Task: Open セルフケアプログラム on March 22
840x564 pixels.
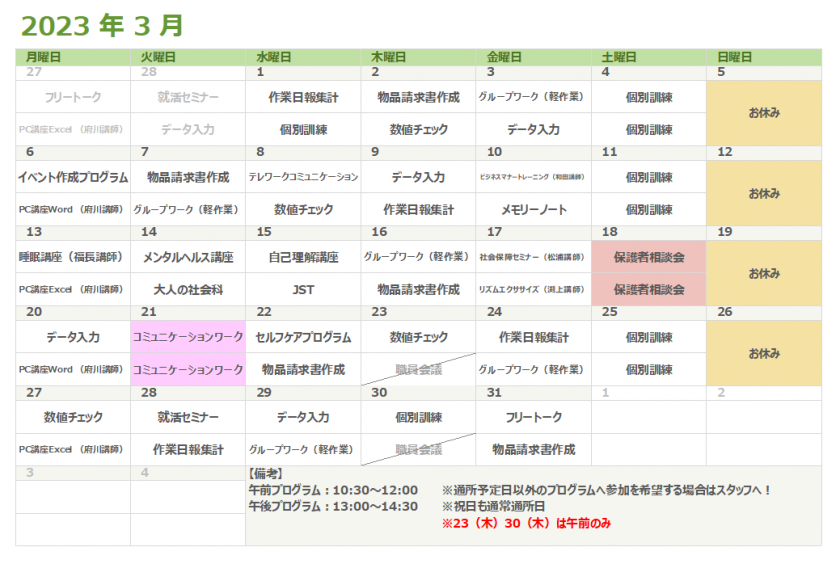Action: point(303,337)
